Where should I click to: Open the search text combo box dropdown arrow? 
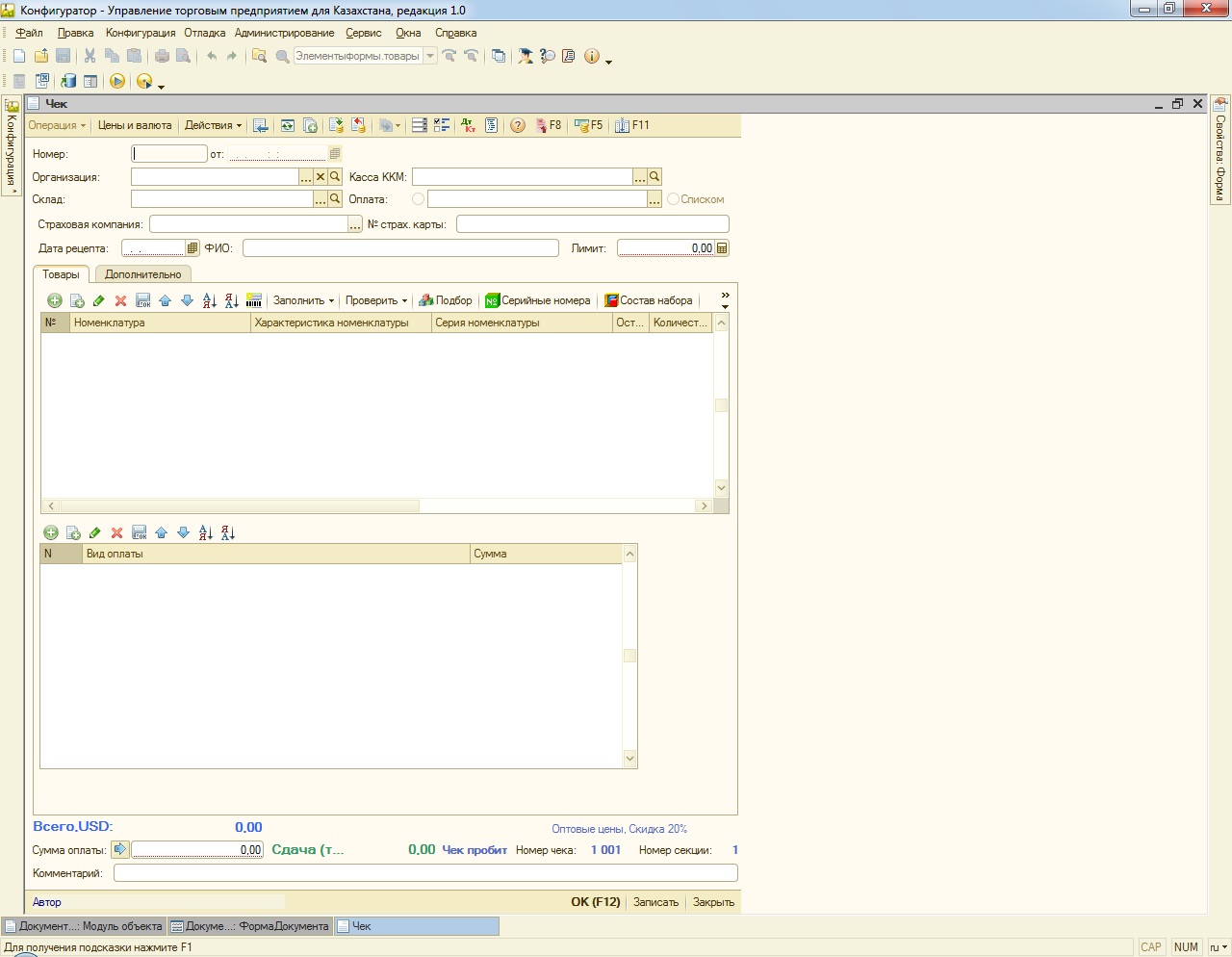click(430, 56)
